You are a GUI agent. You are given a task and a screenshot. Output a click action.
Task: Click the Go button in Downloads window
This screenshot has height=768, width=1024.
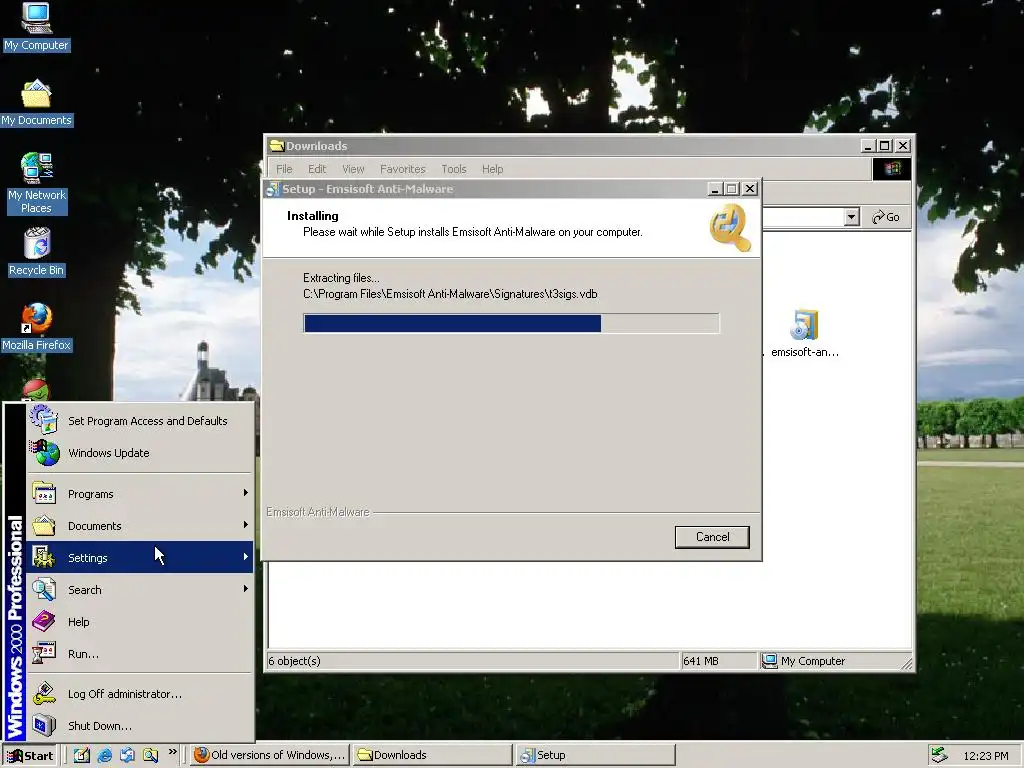pyautogui.click(x=886, y=217)
